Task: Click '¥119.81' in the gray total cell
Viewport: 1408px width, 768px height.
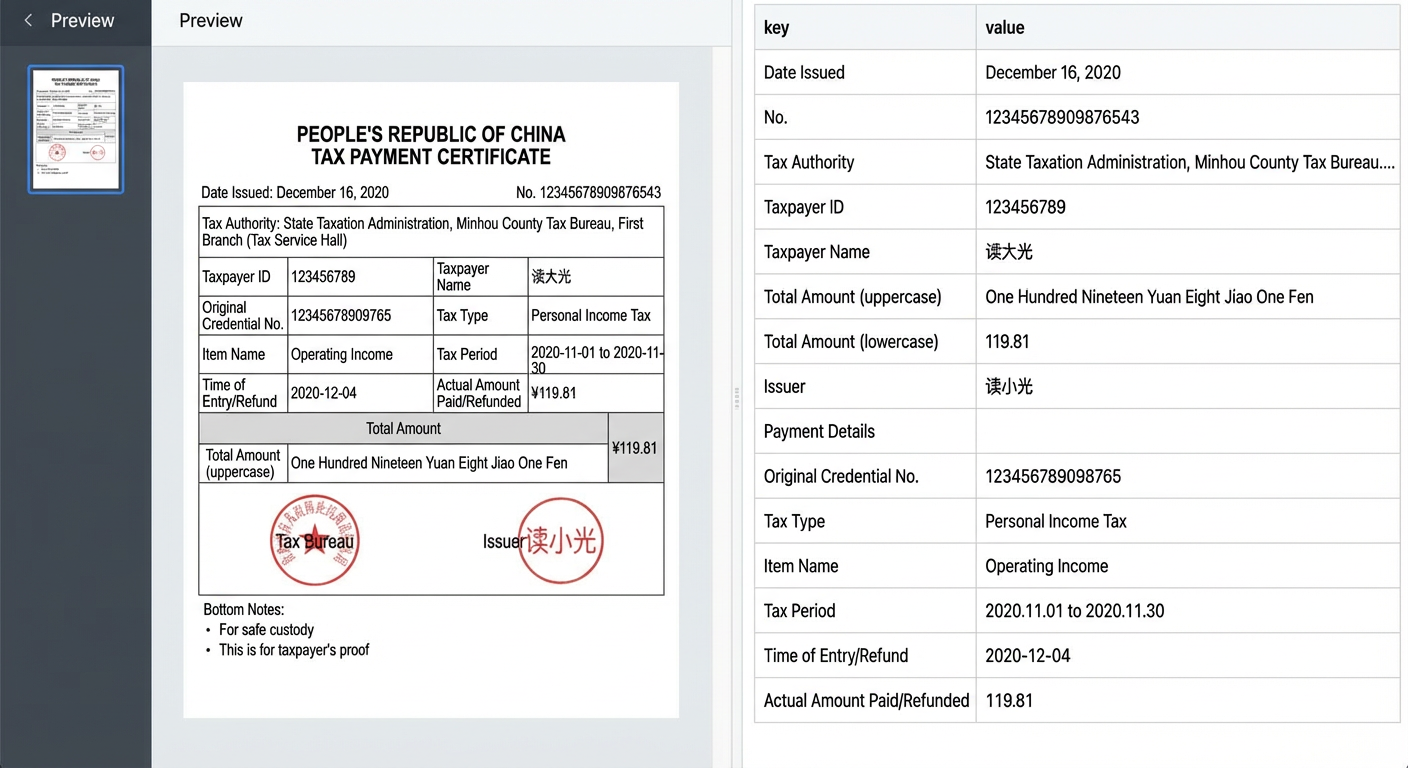Action: [636, 448]
